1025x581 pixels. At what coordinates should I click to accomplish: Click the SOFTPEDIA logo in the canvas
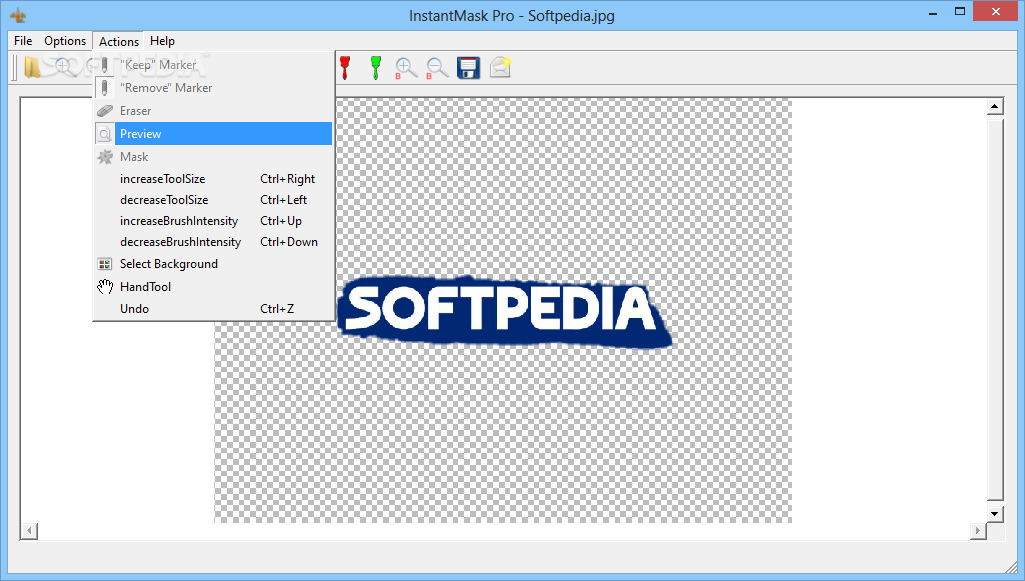[503, 312]
